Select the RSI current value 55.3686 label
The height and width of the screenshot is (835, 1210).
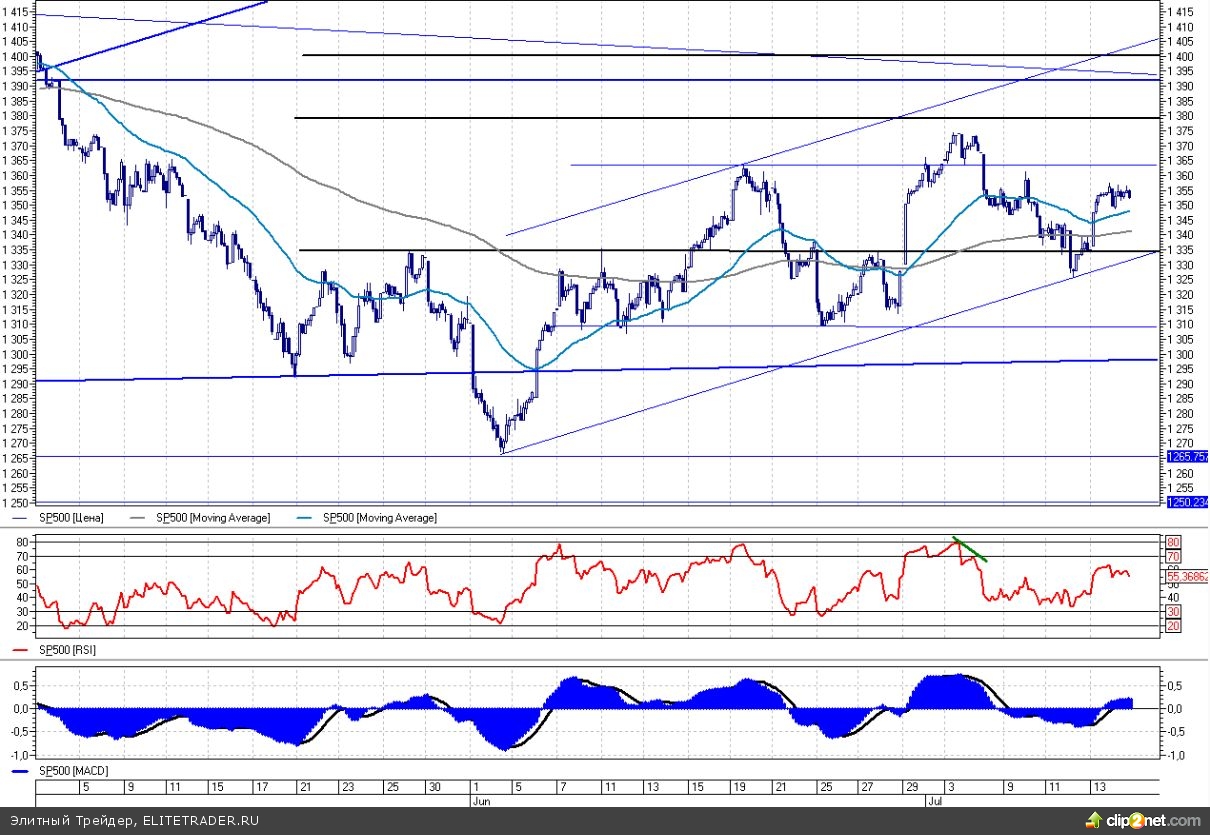click(x=1187, y=576)
